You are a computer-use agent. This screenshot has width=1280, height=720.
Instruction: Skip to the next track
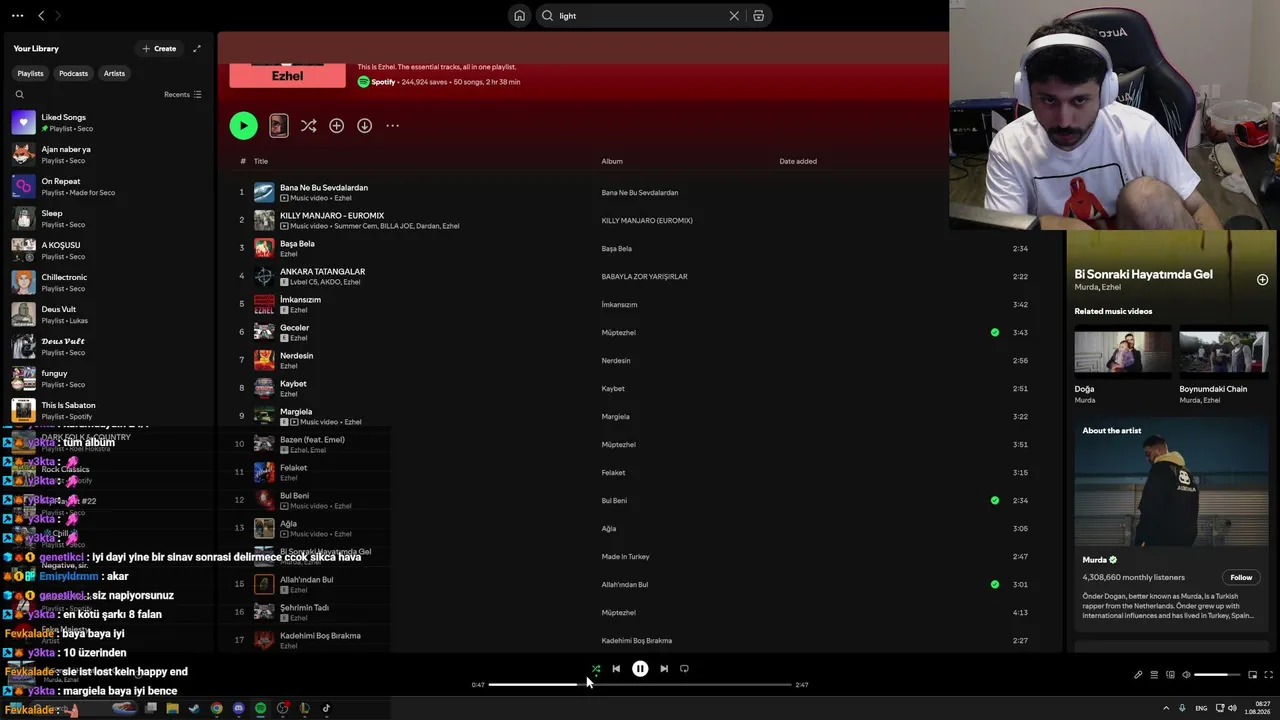pyautogui.click(x=664, y=669)
